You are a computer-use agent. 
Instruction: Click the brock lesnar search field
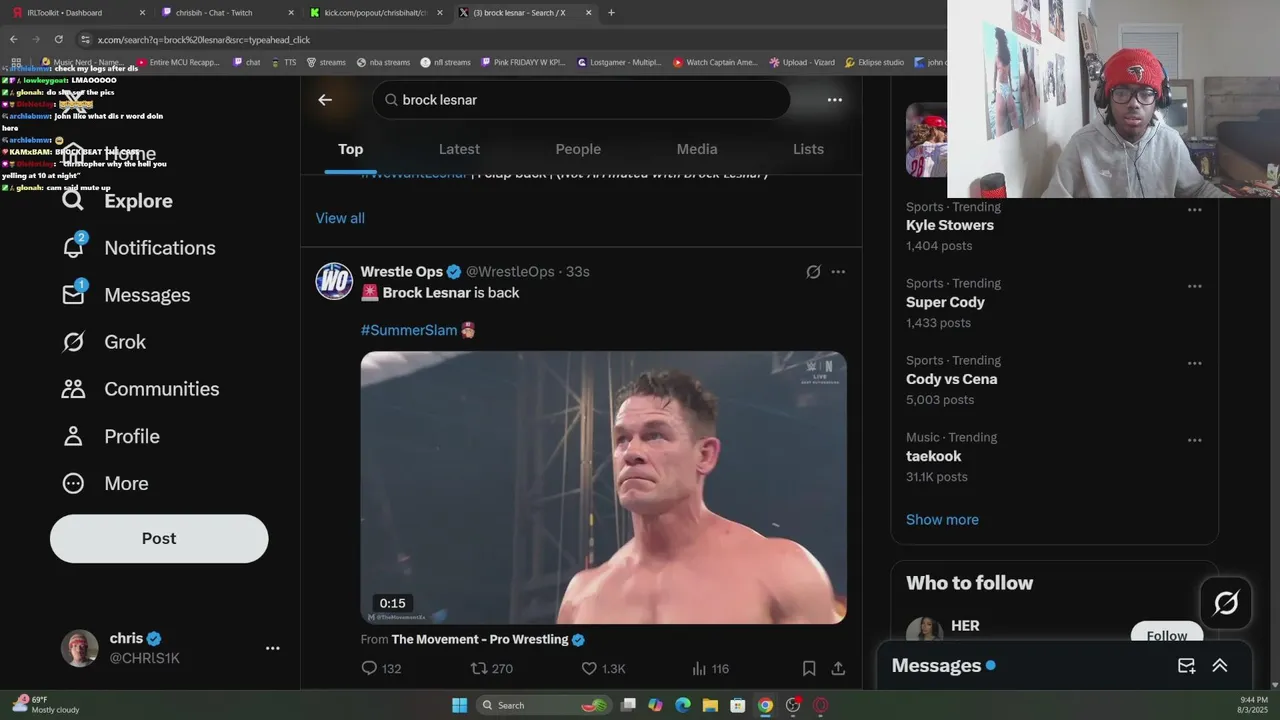[581, 100]
